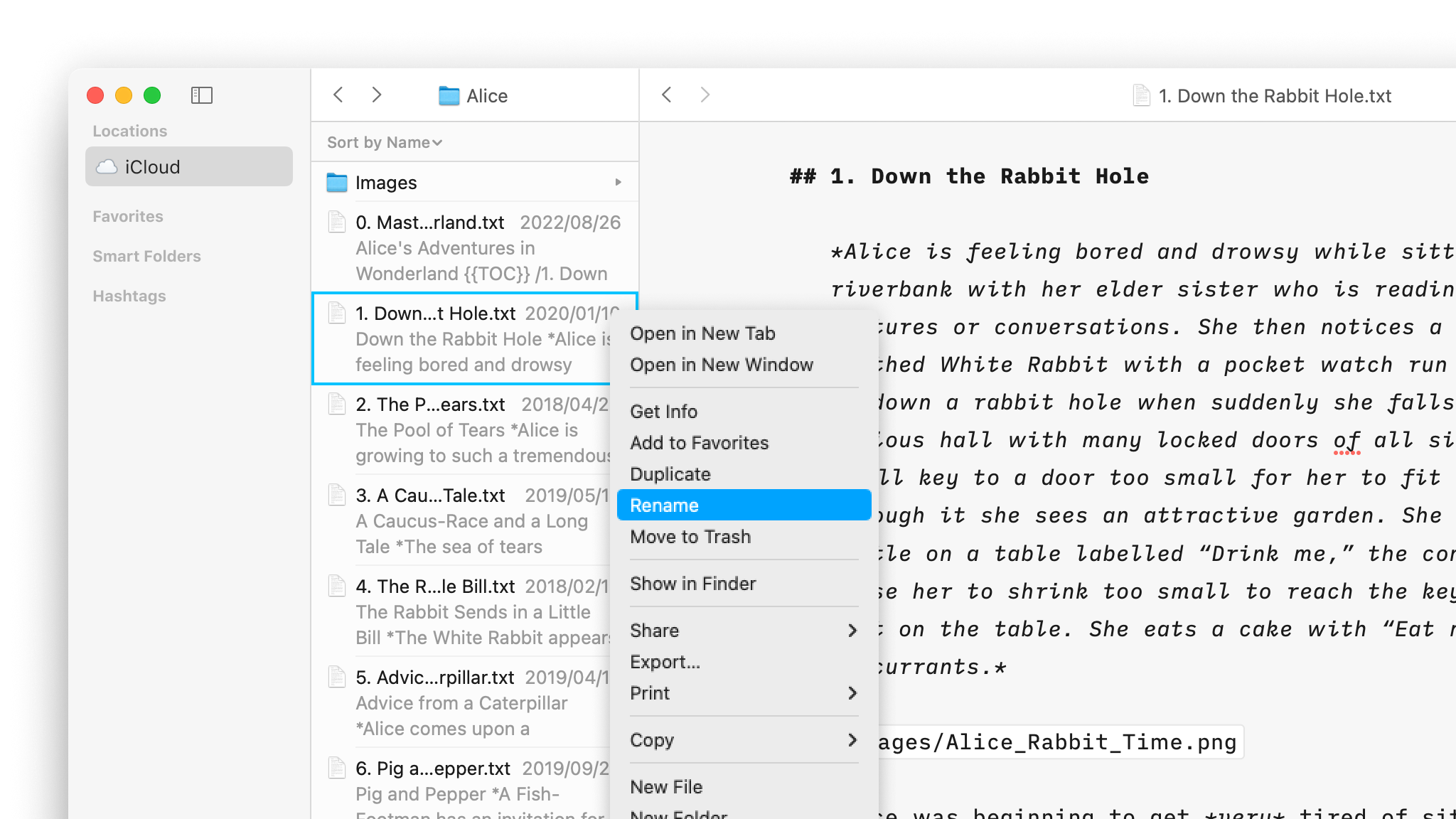Click document icon of 0. Mast...rland.txt
This screenshot has width=1456, height=819.
click(336, 222)
